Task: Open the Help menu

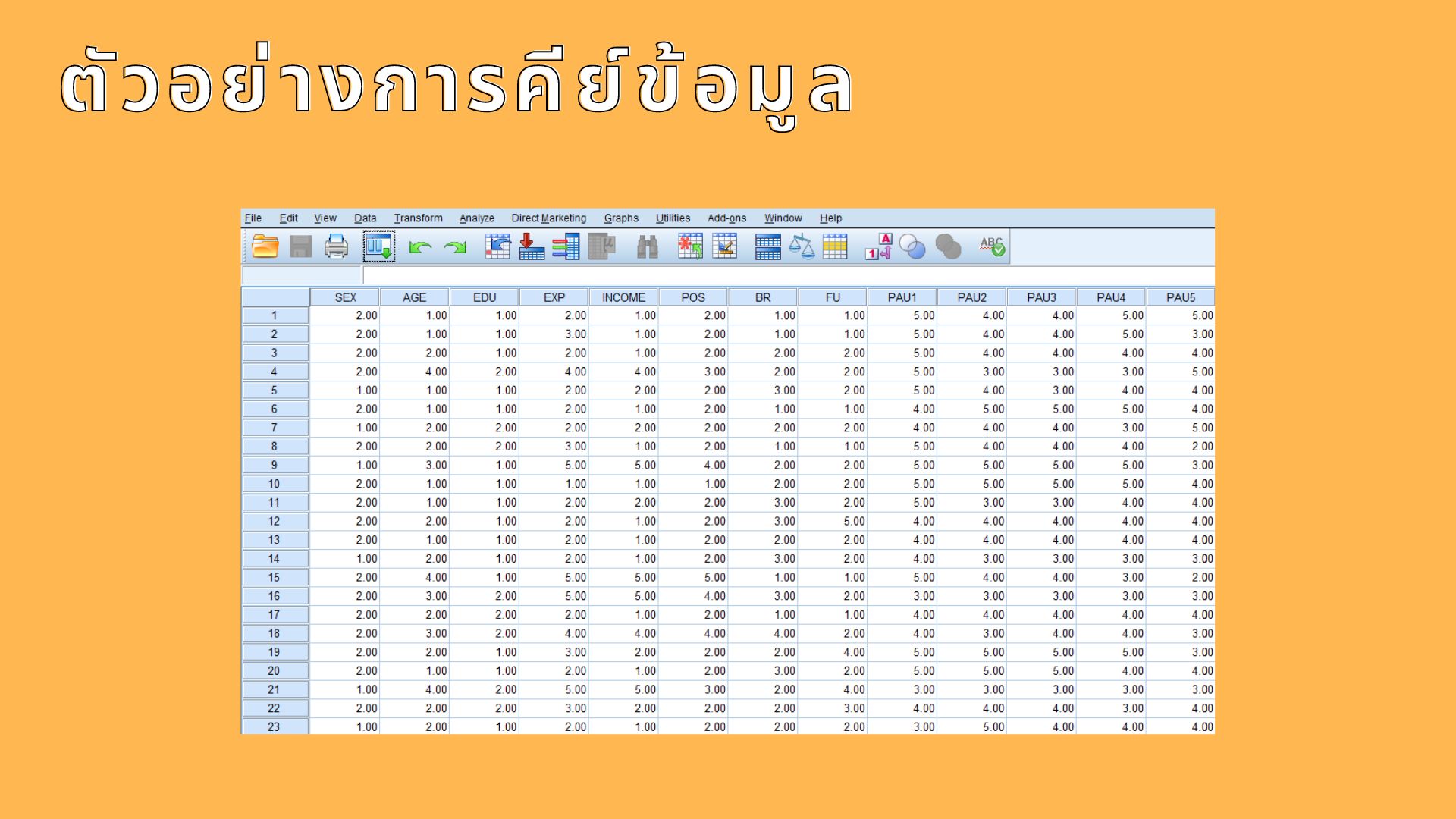Action: 831,218
